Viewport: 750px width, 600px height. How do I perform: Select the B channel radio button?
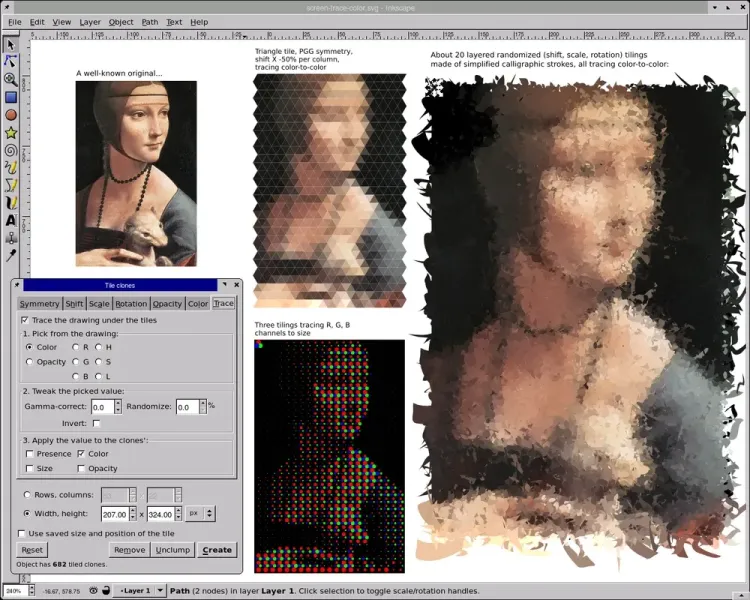[76, 377]
